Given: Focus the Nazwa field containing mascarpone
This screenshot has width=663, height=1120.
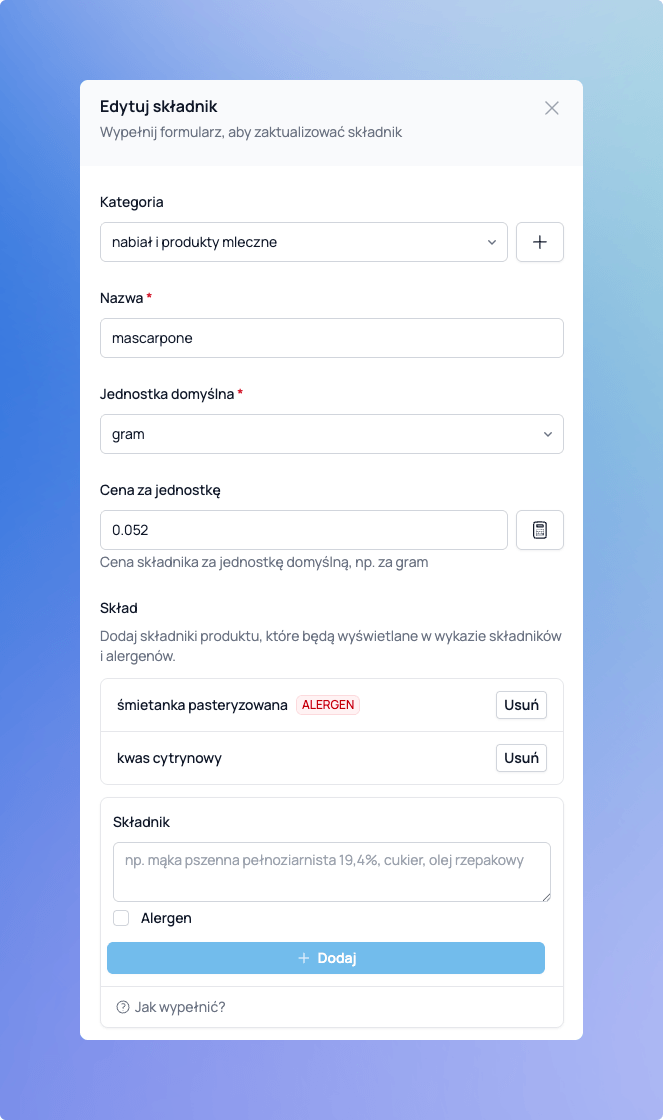Looking at the screenshot, I should click(x=331, y=338).
